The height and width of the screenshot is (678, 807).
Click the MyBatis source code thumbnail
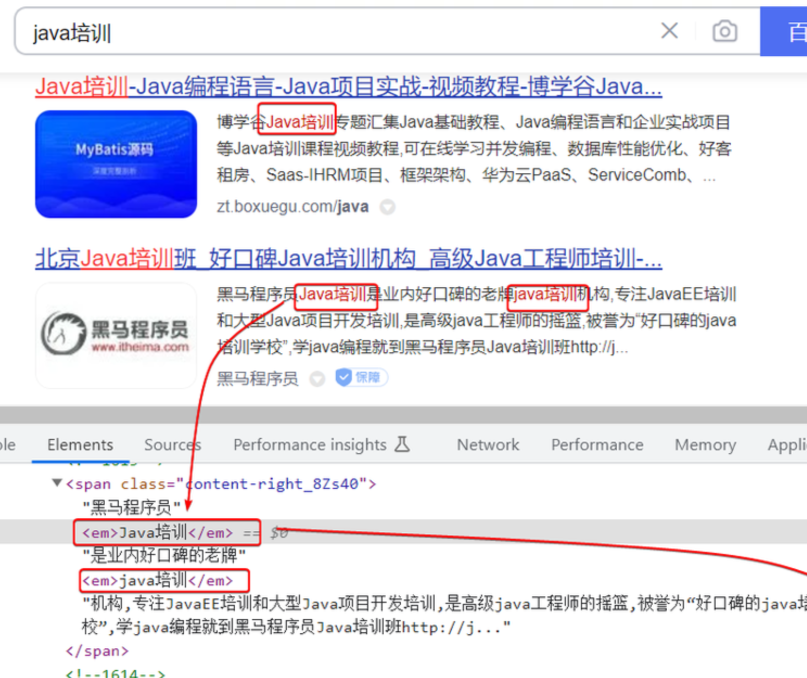pos(116,164)
